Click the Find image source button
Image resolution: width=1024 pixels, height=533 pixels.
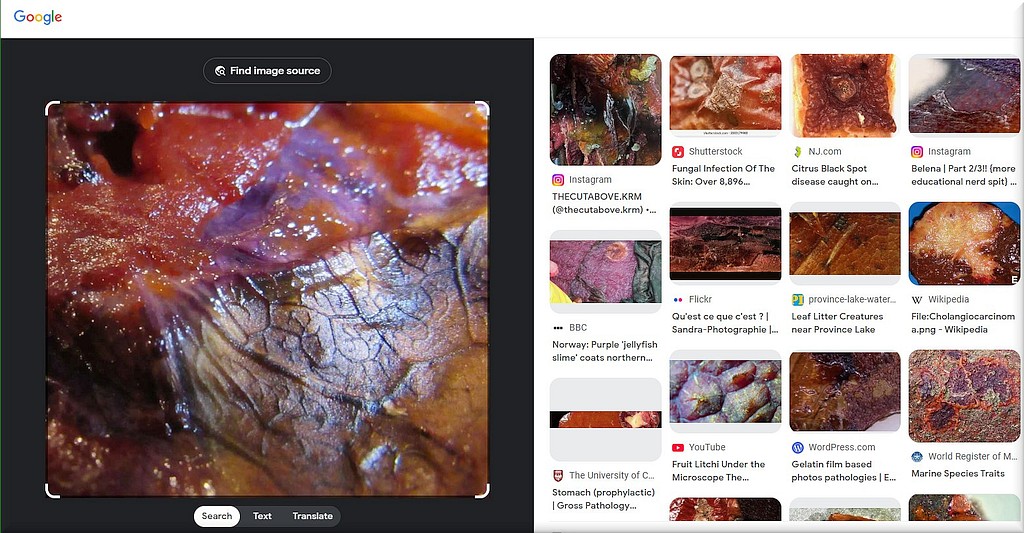click(267, 71)
